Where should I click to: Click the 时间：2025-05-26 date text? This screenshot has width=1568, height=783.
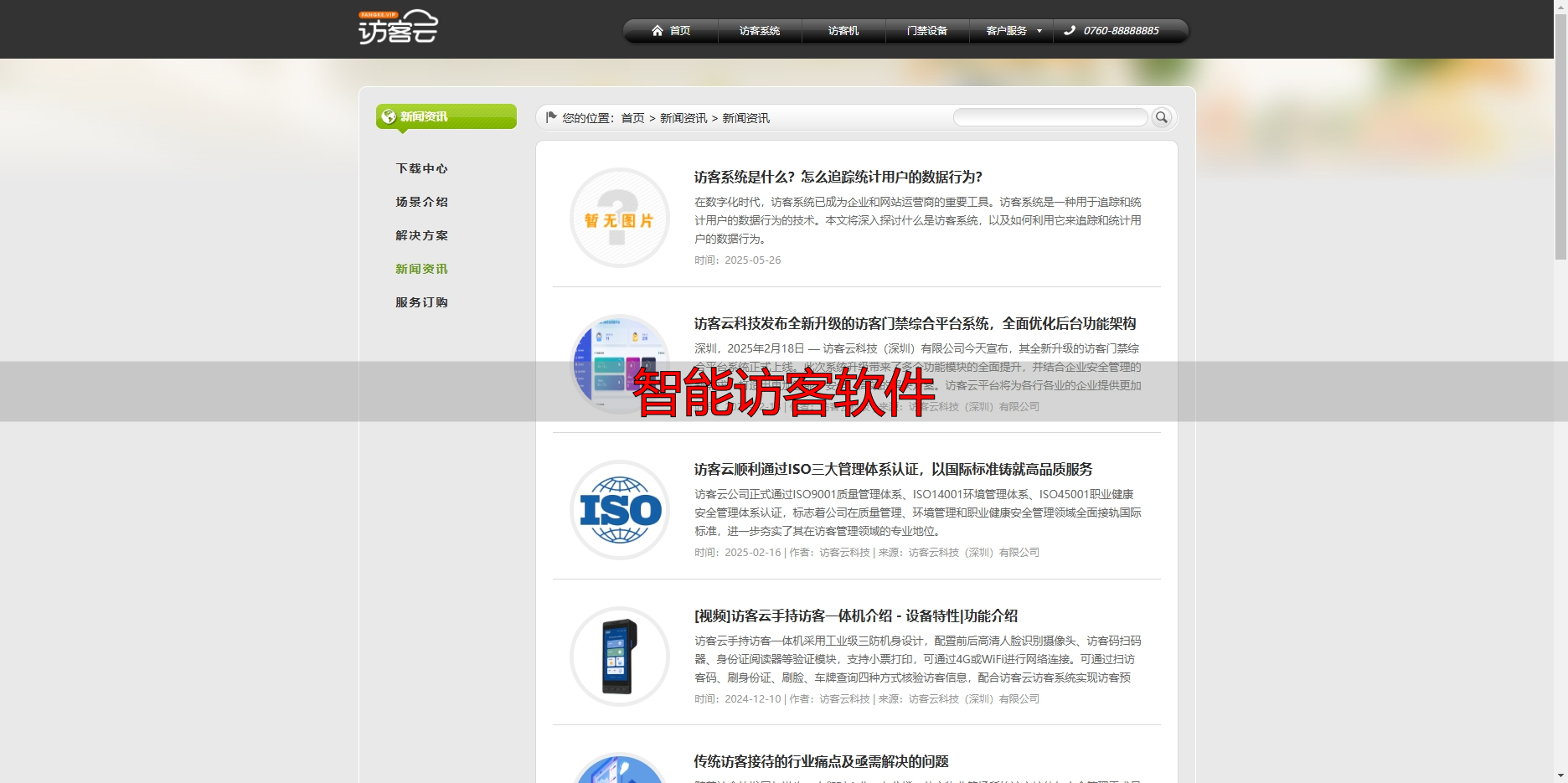pyautogui.click(x=738, y=260)
